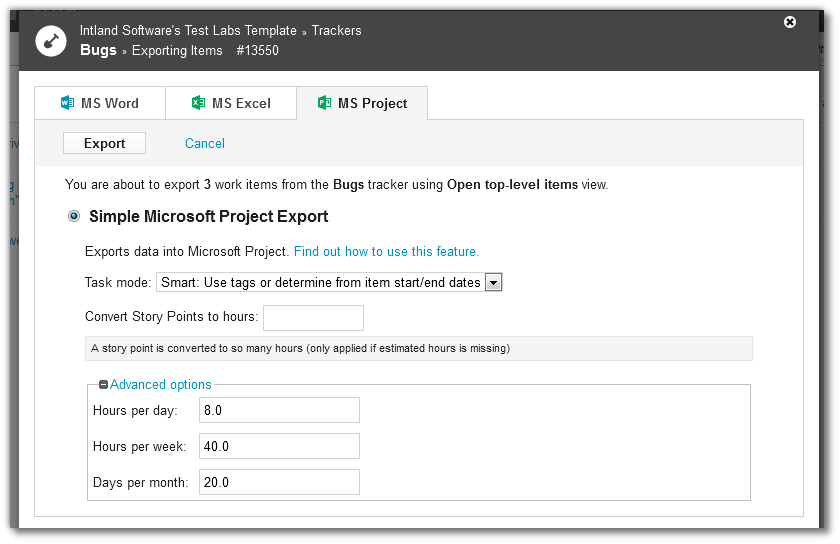
Task: Open the Bugs breadcrumb link
Action: point(98,50)
